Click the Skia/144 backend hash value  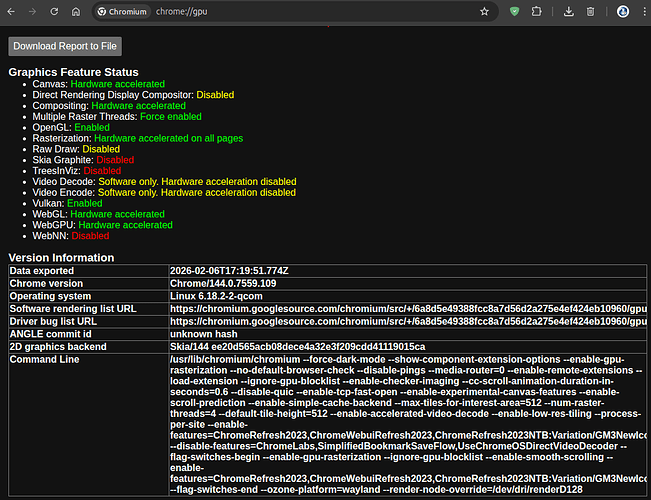pyautogui.click(x=298, y=347)
